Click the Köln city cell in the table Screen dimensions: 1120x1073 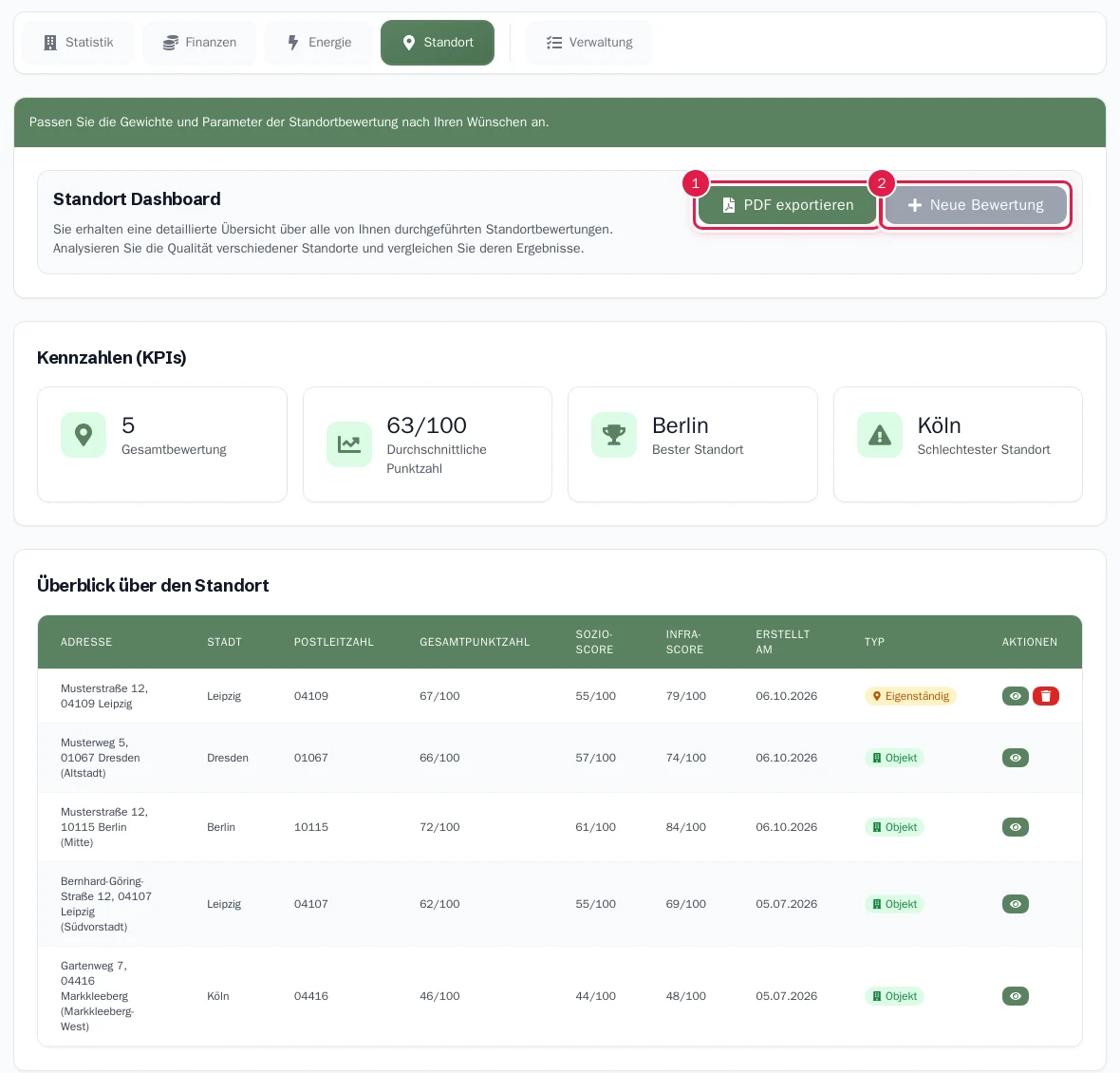tap(218, 996)
